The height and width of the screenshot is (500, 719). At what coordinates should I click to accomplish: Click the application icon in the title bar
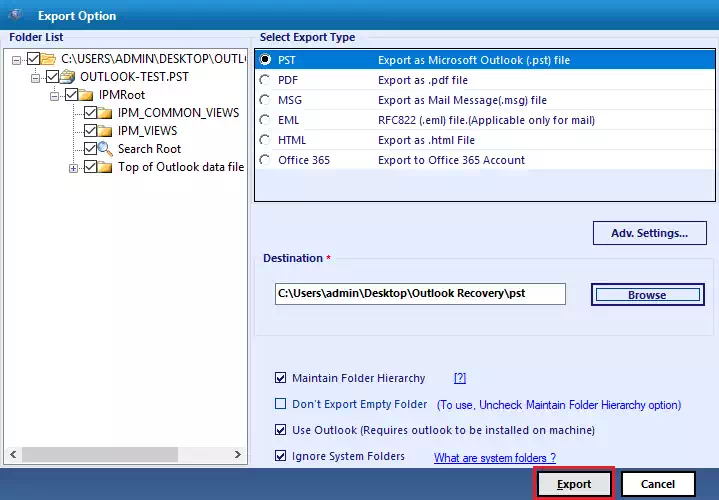(x=17, y=15)
